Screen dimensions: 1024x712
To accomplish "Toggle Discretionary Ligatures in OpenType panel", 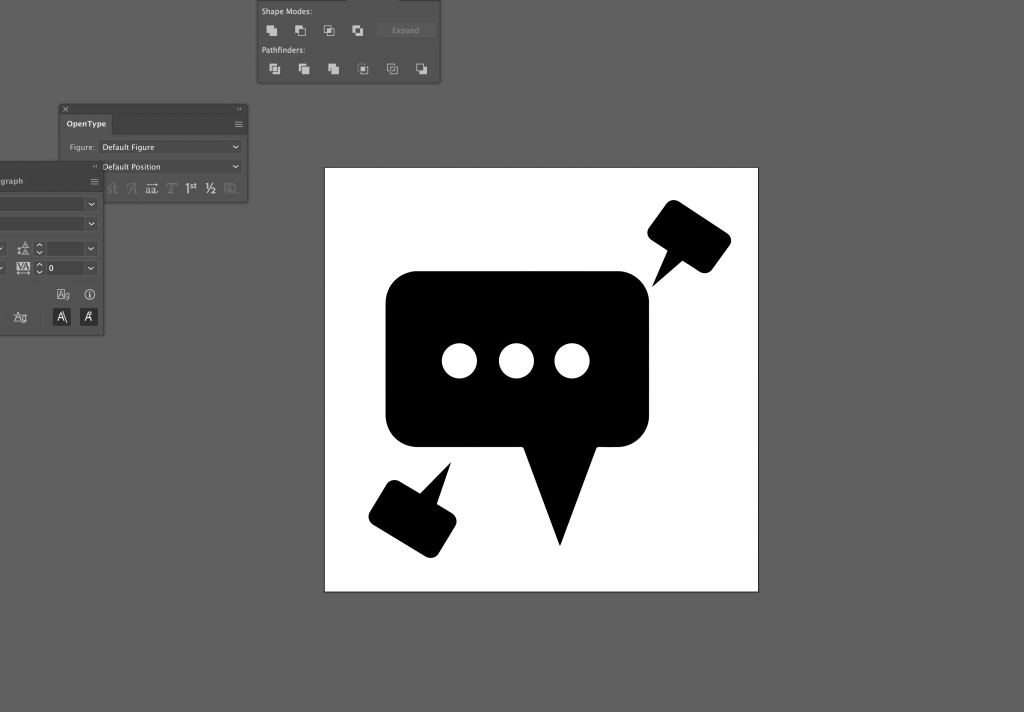I will coord(112,189).
